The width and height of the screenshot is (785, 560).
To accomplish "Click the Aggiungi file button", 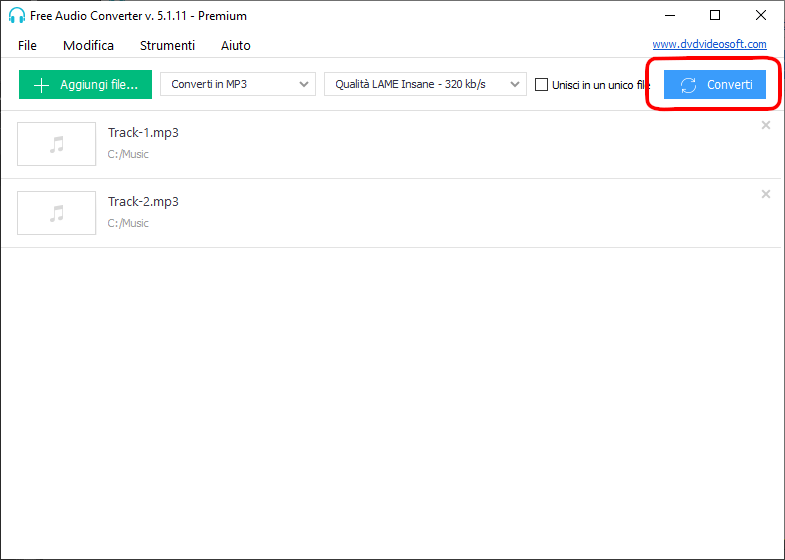I will pos(85,85).
